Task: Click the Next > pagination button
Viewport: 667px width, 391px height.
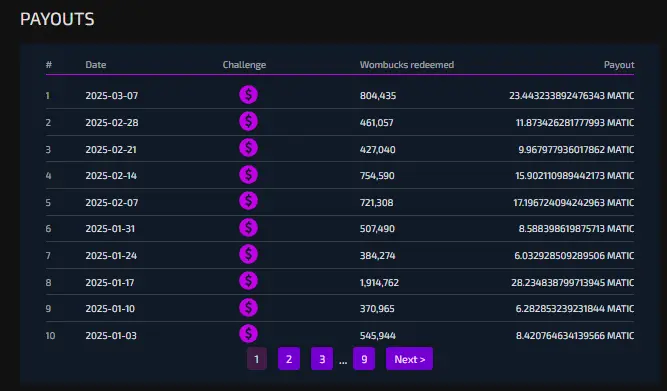Action: [409, 359]
